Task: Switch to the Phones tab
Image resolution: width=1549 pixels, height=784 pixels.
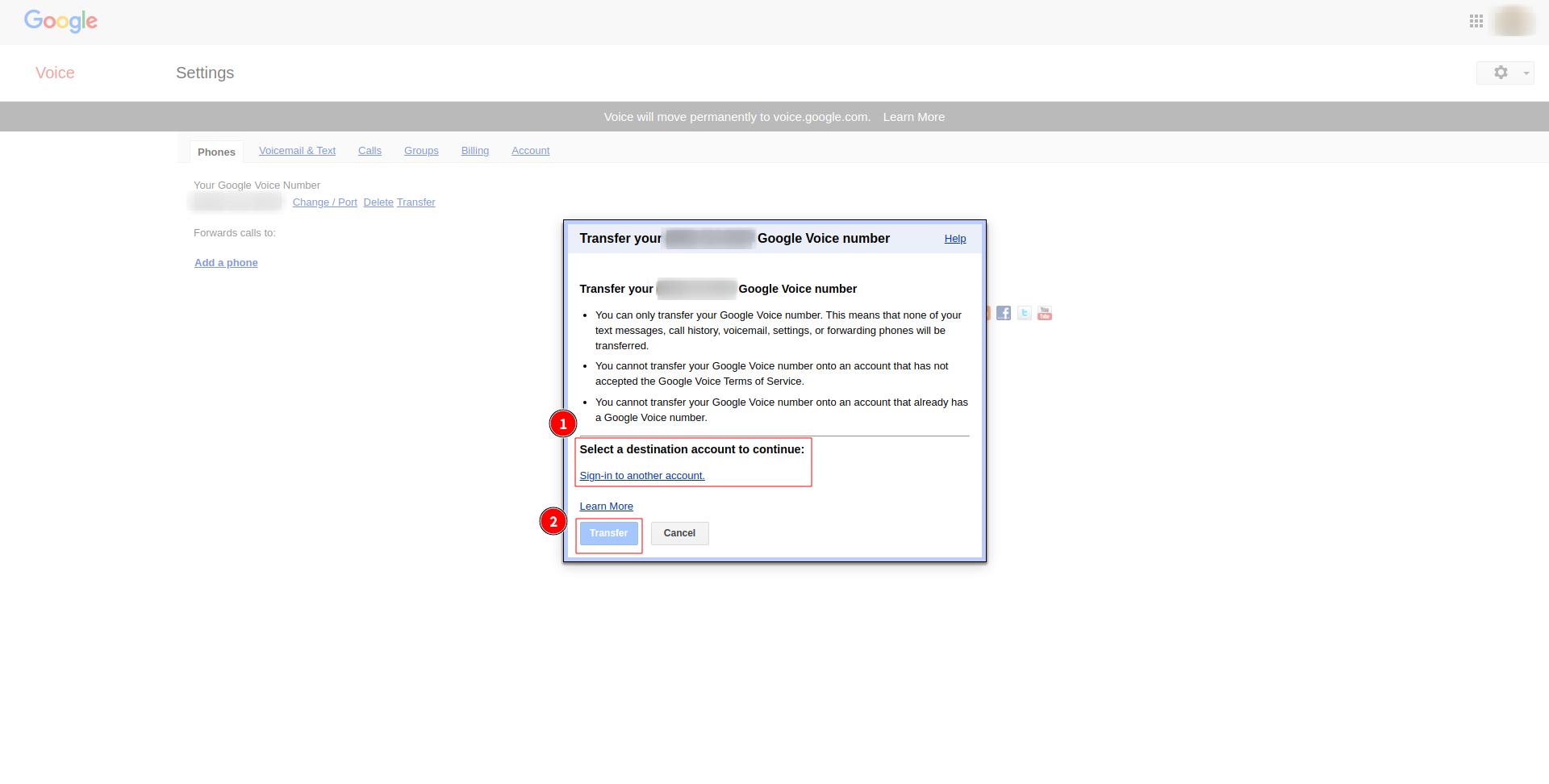Action: 216,152
